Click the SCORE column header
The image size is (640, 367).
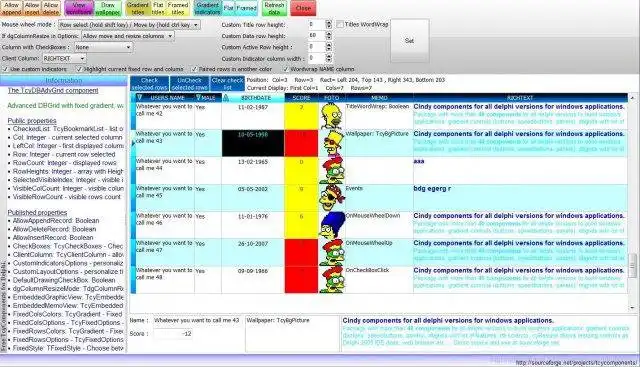pyautogui.click(x=301, y=98)
